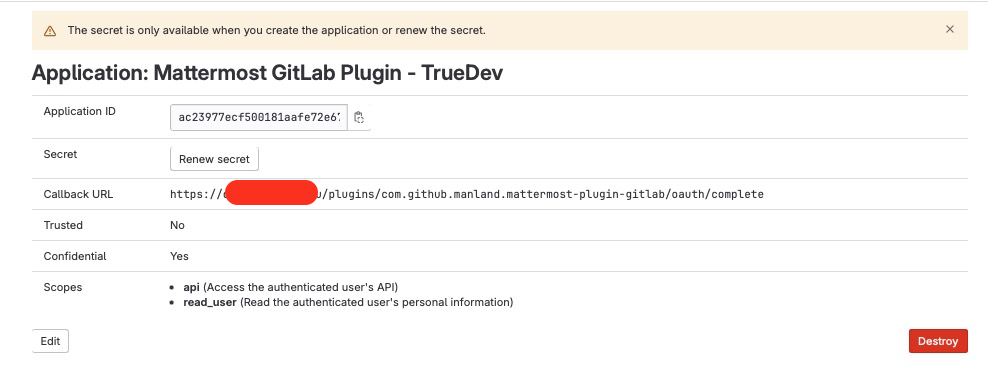The image size is (988, 388).
Task: Click the 'Scopes' row label
Action: point(62,287)
